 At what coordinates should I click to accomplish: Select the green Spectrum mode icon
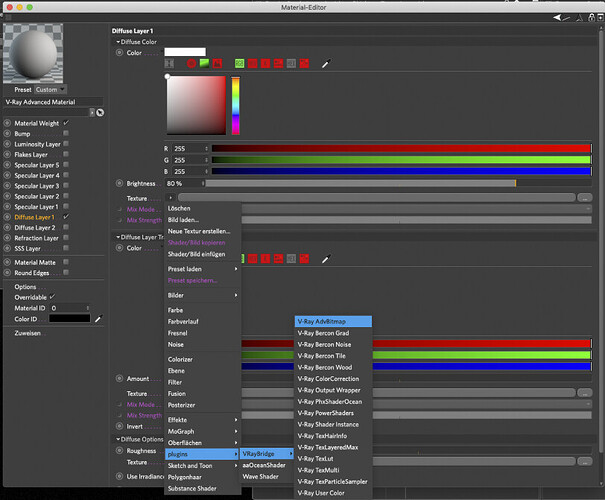coord(204,63)
